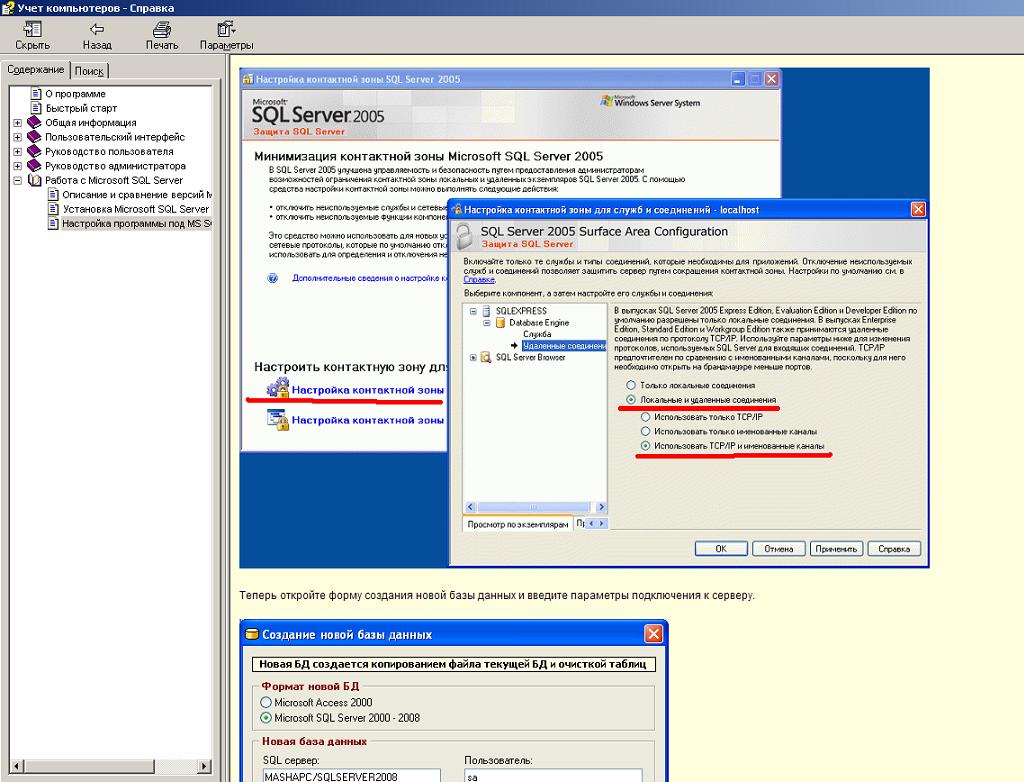Choose Microsoft Access 2000 format
Viewport: 1024px width, 782px height.
pyautogui.click(x=266, y=703)
